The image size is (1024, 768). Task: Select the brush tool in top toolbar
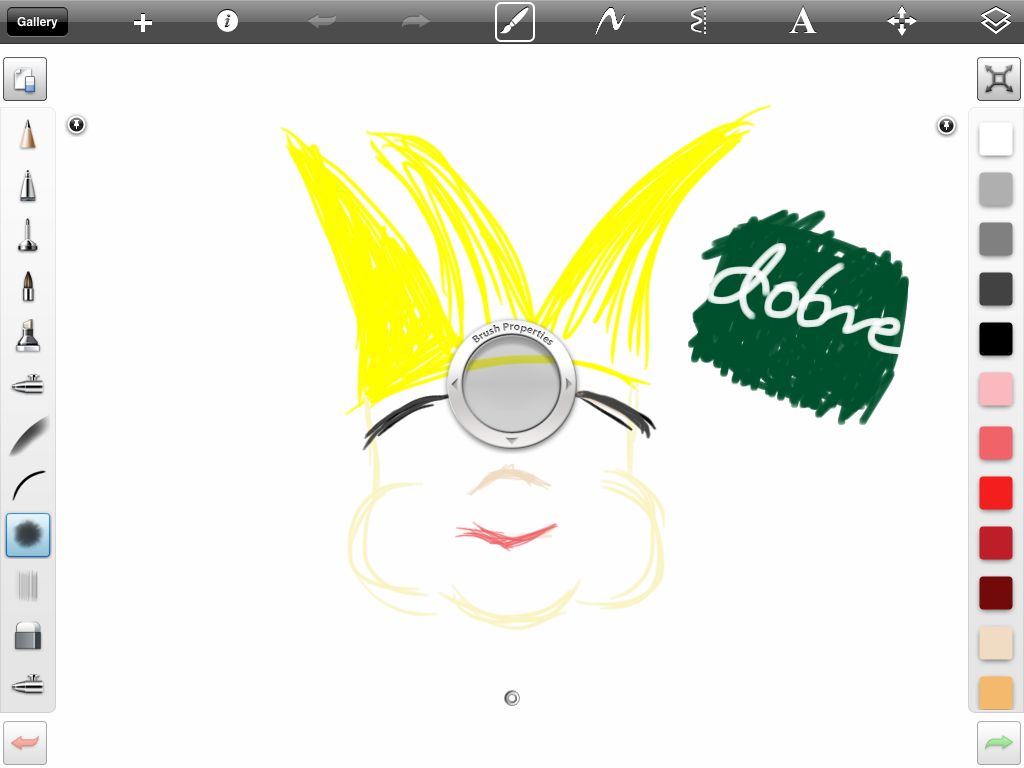pos(515,22)
